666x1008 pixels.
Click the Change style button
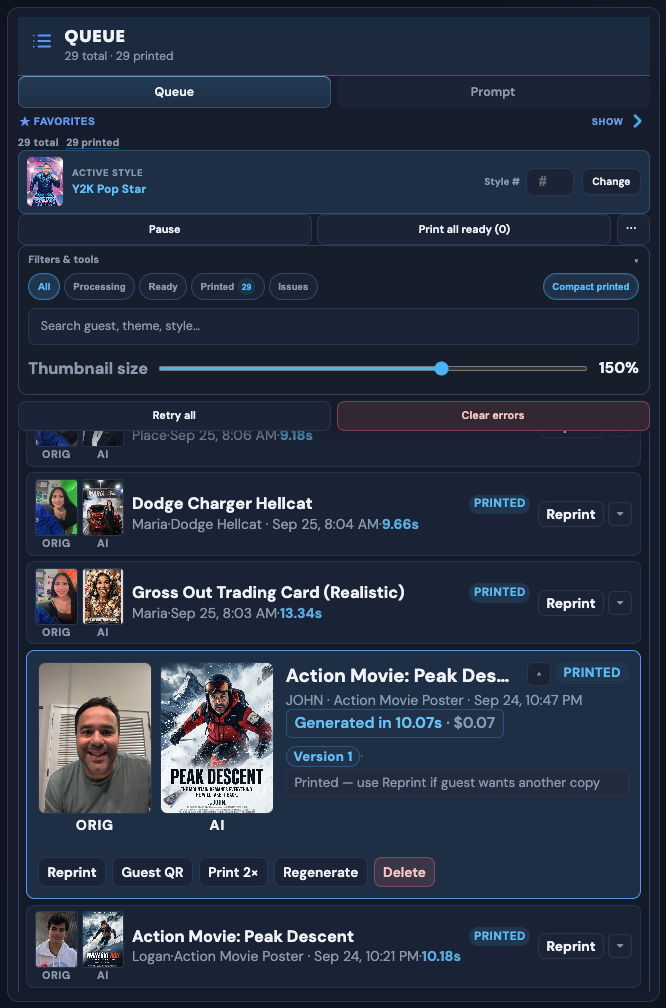pos(611,181)
